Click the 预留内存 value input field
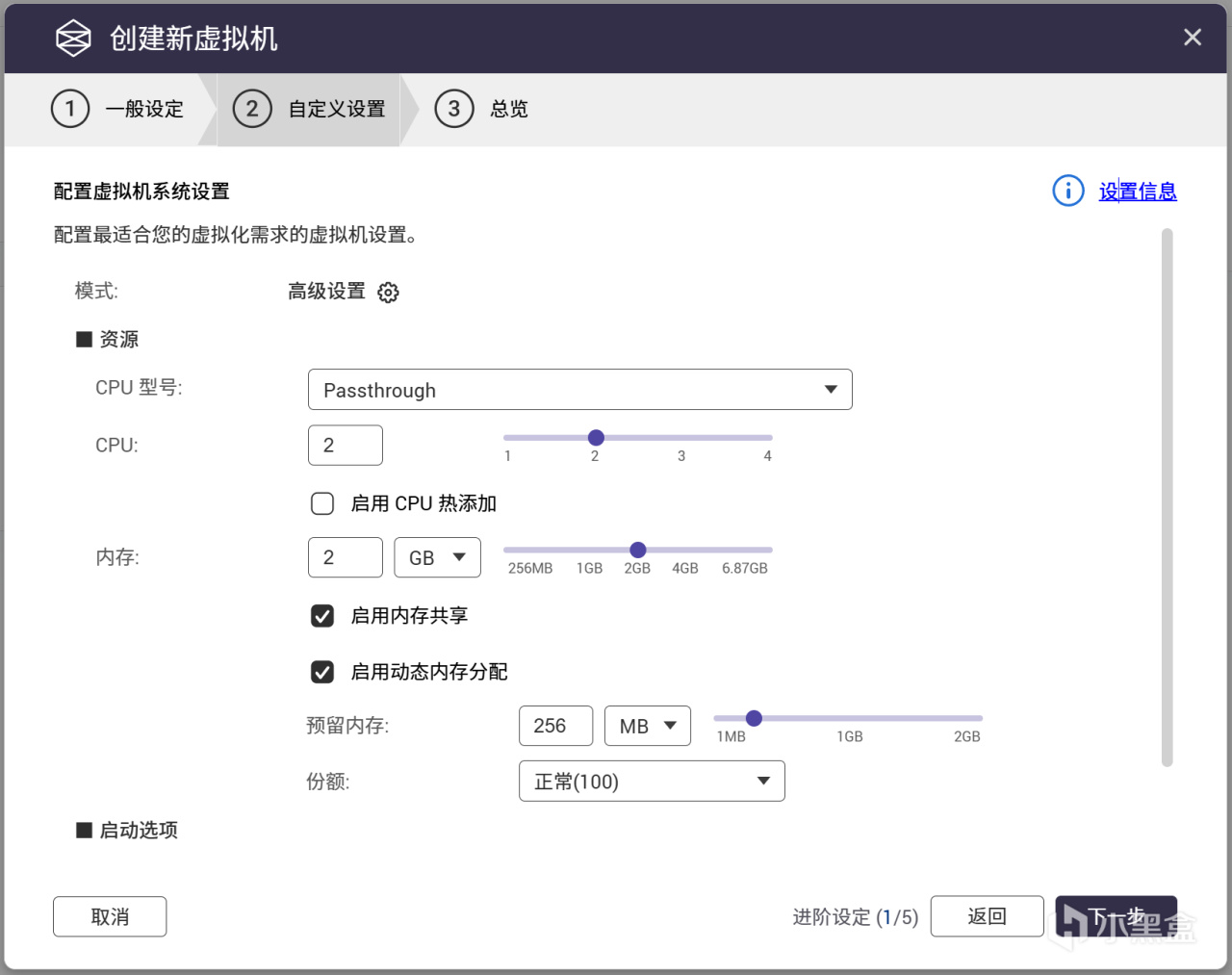The width and height of the screenshot is (1232, 975). click(555, 726)
